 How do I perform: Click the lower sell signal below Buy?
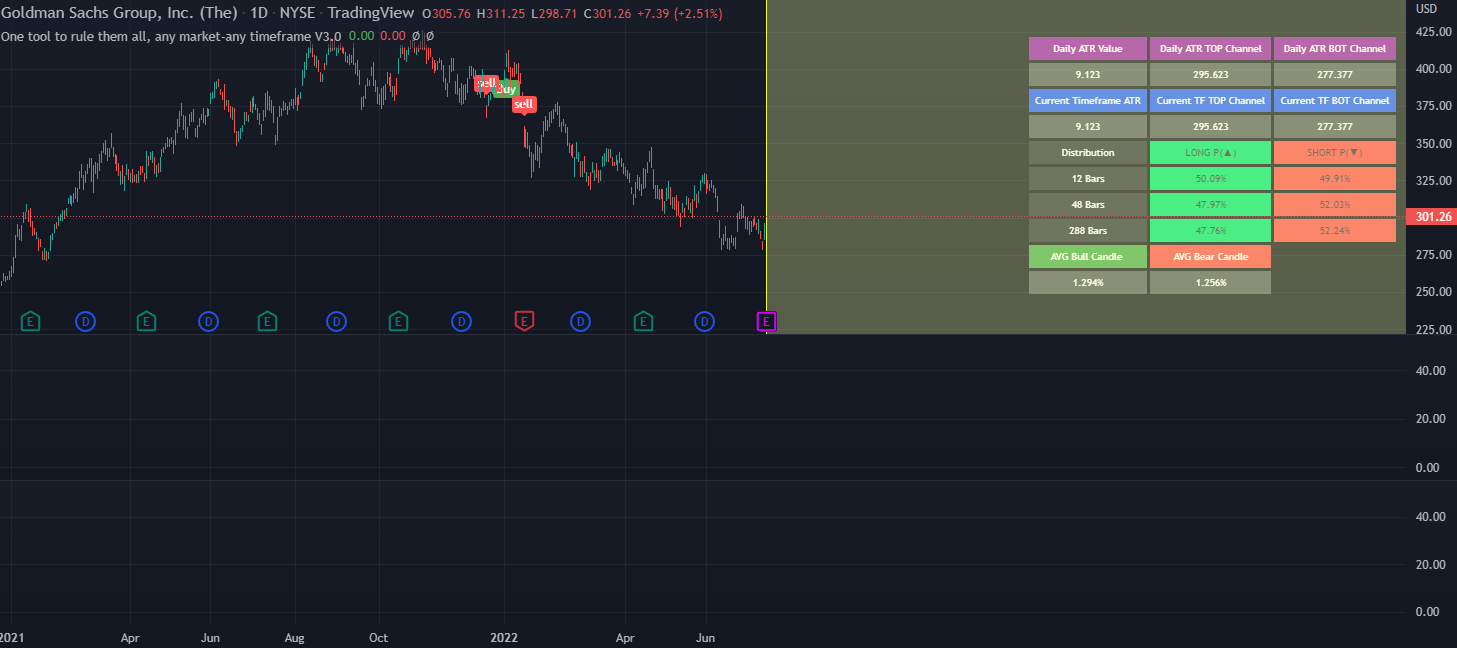pyautogui.click(x=524, y=104)
